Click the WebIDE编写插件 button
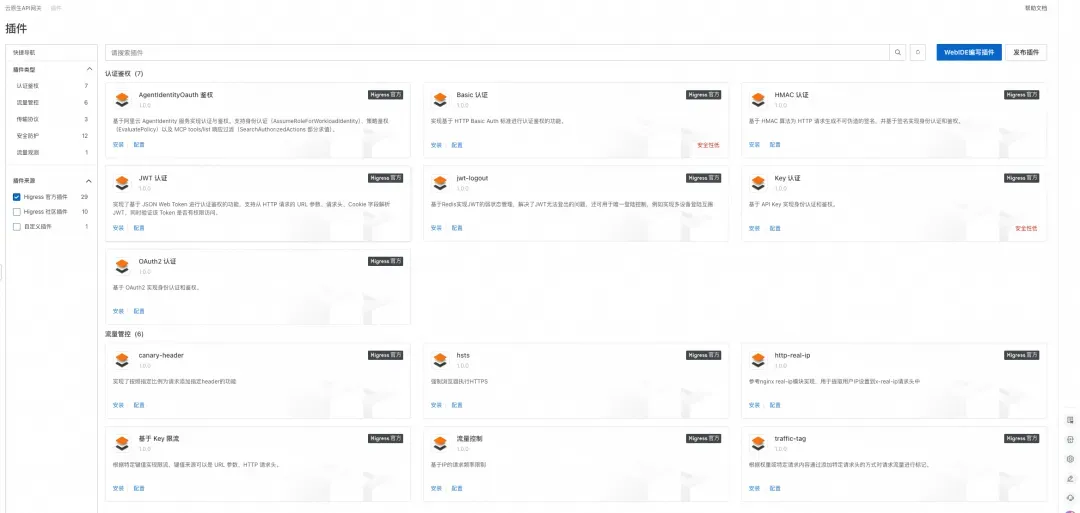The width and height of the screenshot is (1080, 513). click(968, 52)
